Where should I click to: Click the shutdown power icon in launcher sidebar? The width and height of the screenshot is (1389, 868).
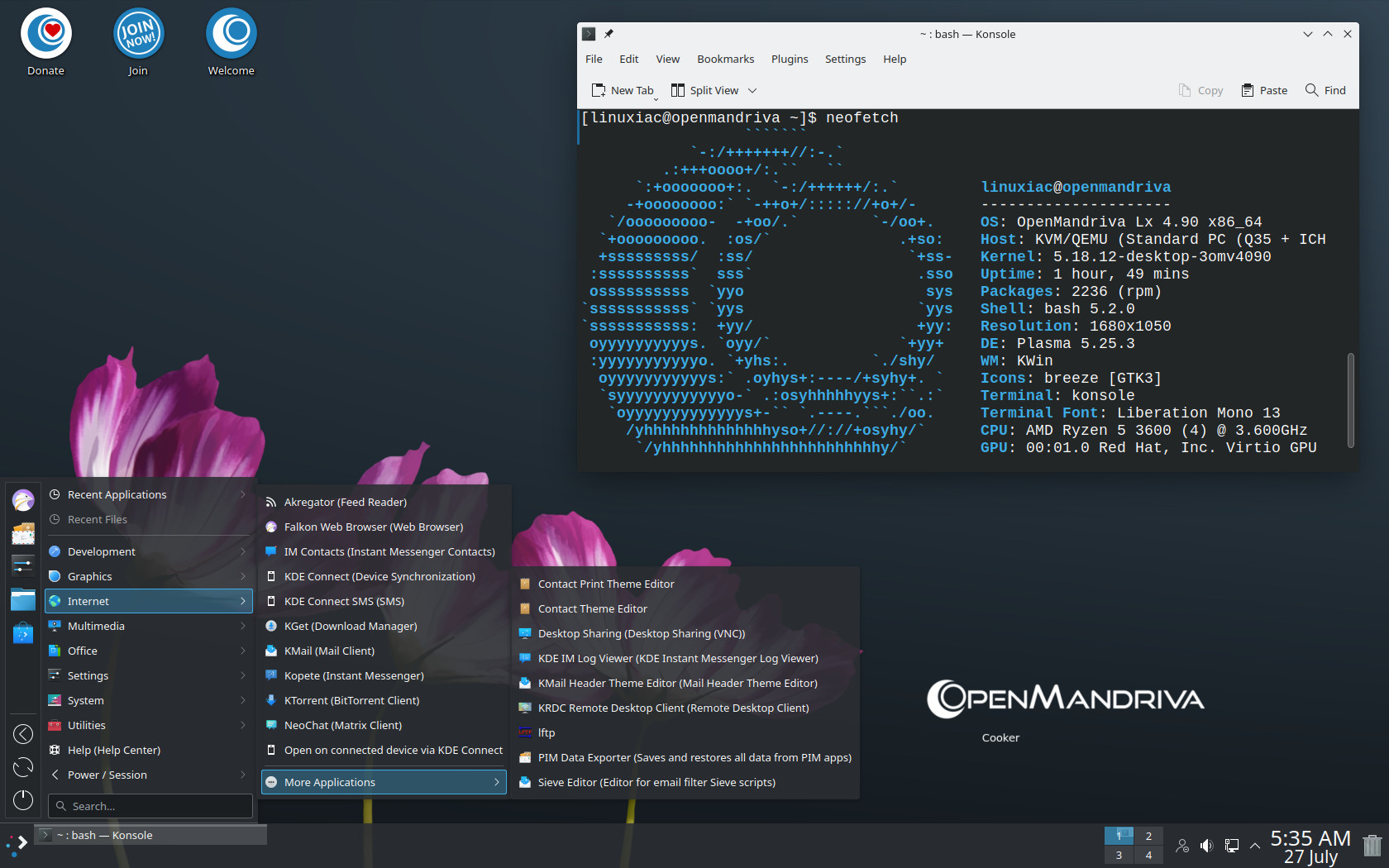pos(23,800)
